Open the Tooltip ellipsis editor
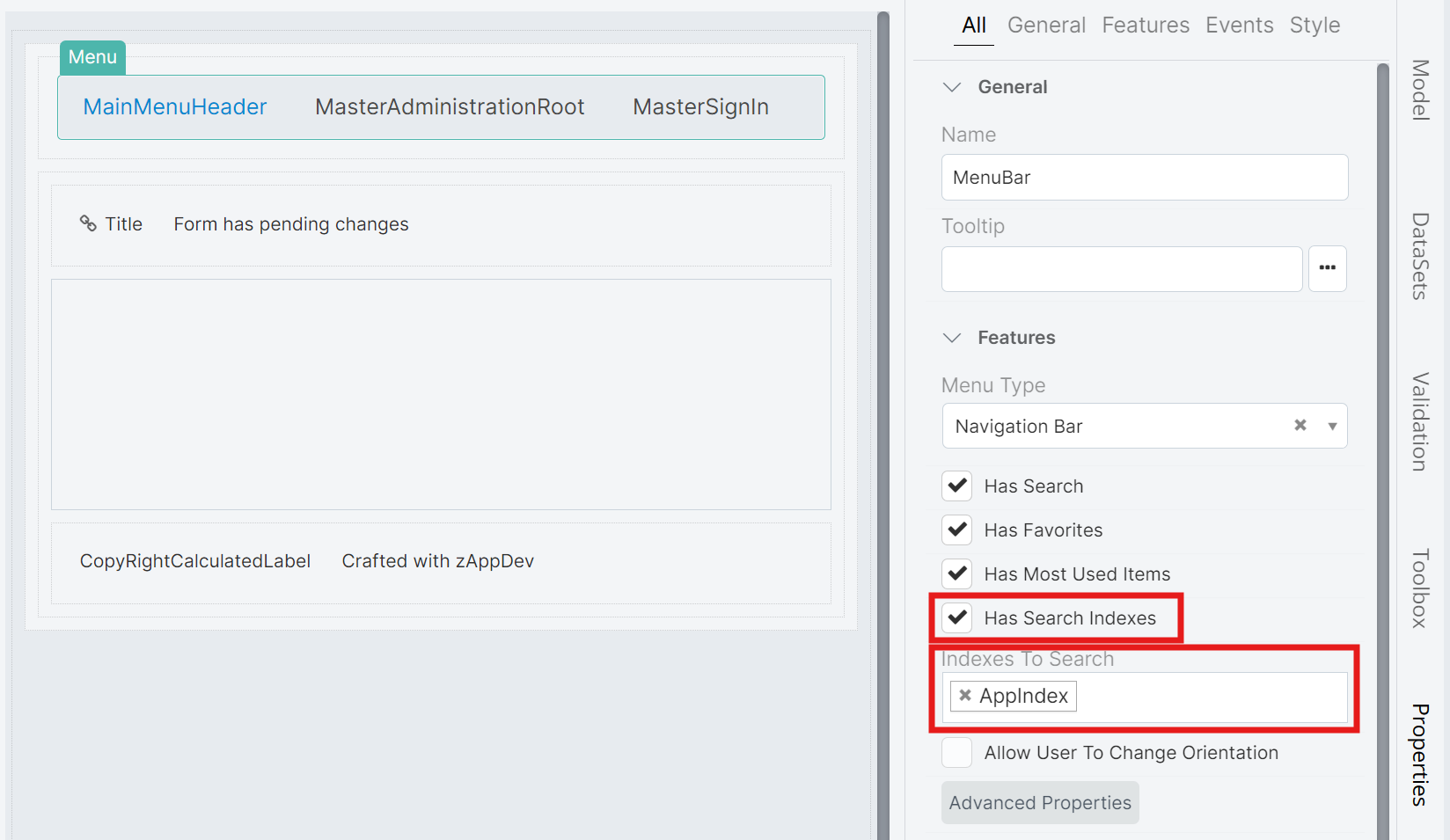Viewport: 1450px width, 840px height. pos(1327,268)
